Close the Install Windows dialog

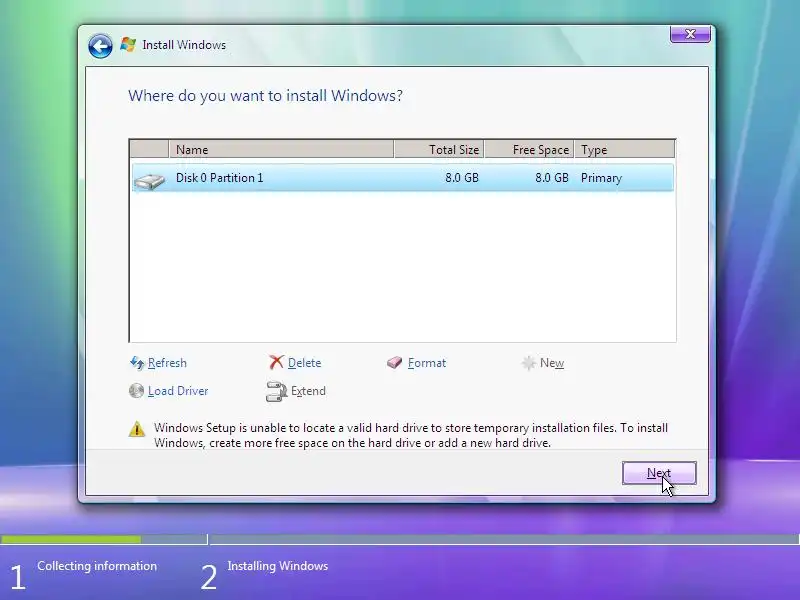click(x=690, y=34)
